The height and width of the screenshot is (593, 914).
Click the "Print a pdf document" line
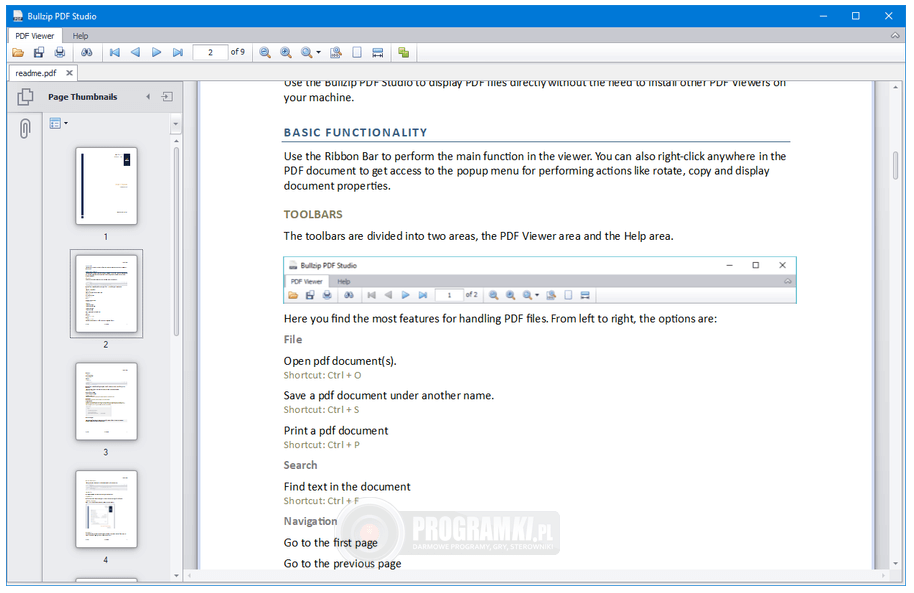point(336,430)
